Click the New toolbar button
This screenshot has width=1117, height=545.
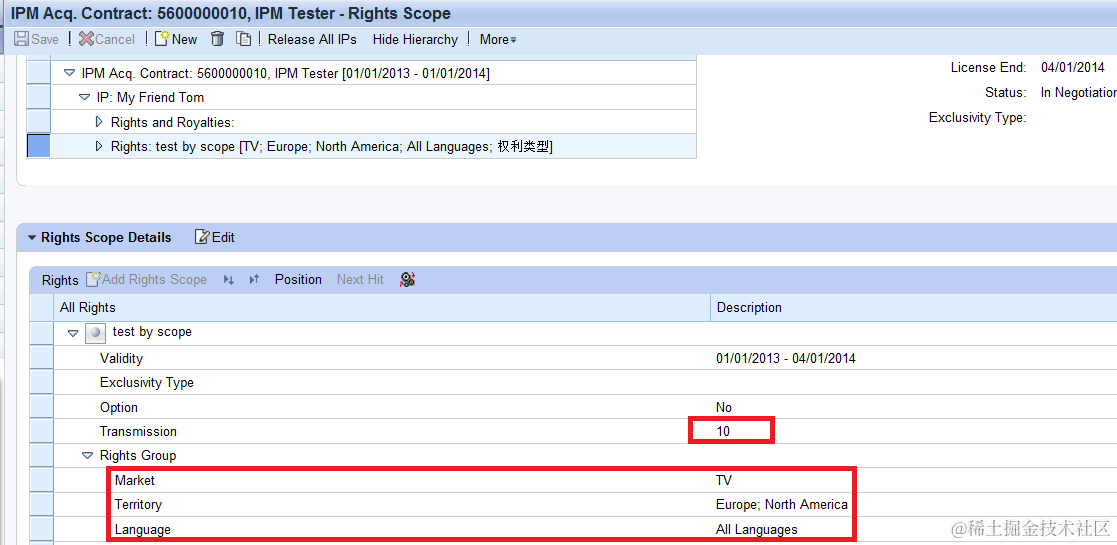pyautogui.click(x=176, y=39)
